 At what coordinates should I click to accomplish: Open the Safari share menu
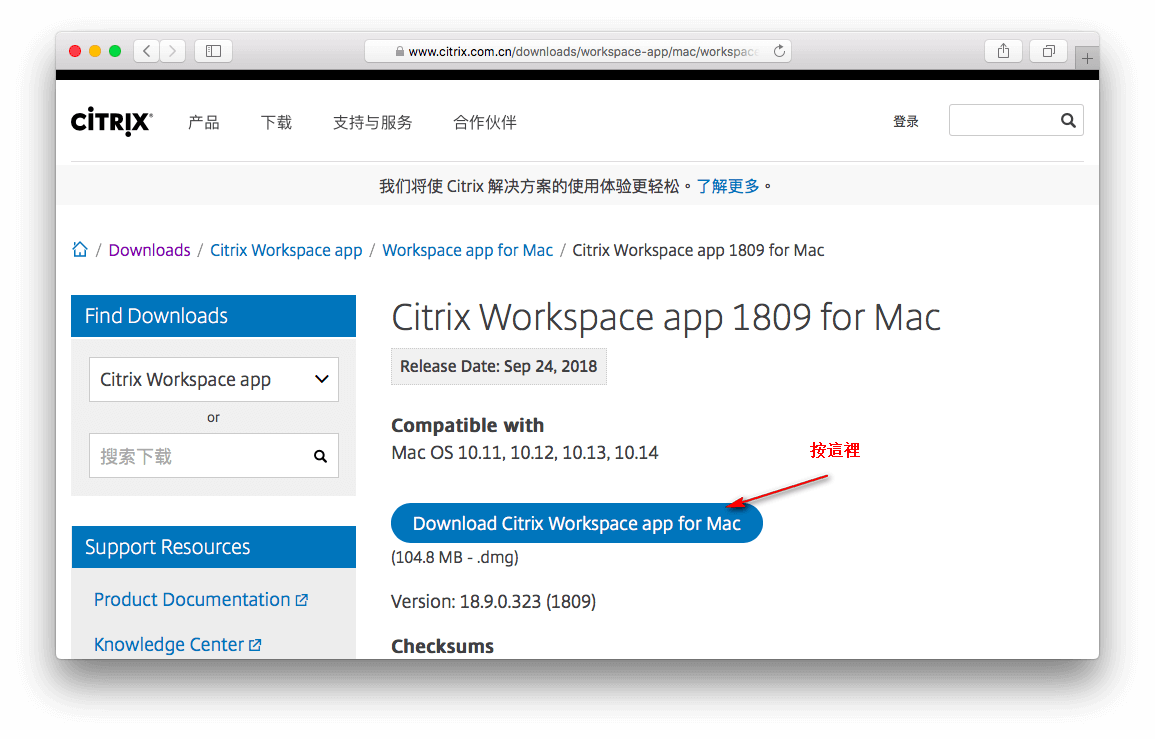click(x=1003, y=51)
